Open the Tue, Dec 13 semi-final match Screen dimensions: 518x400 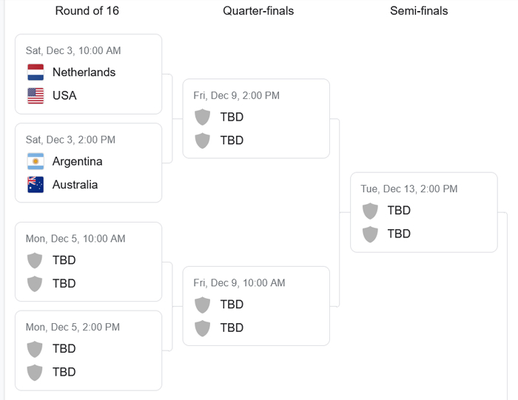click(424, 212)
